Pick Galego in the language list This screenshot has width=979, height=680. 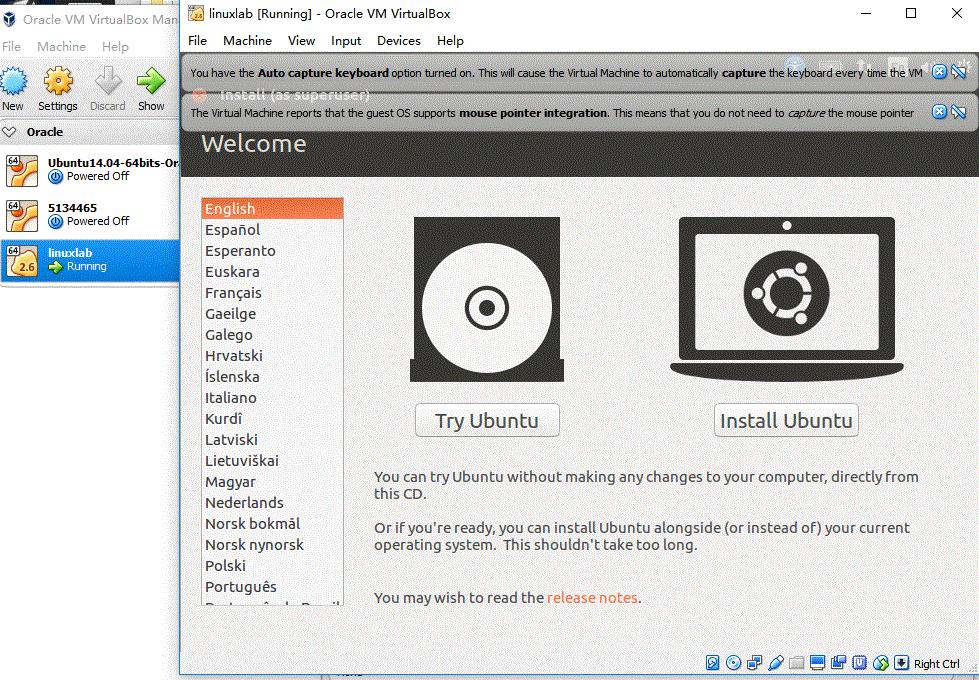(272, 335)
